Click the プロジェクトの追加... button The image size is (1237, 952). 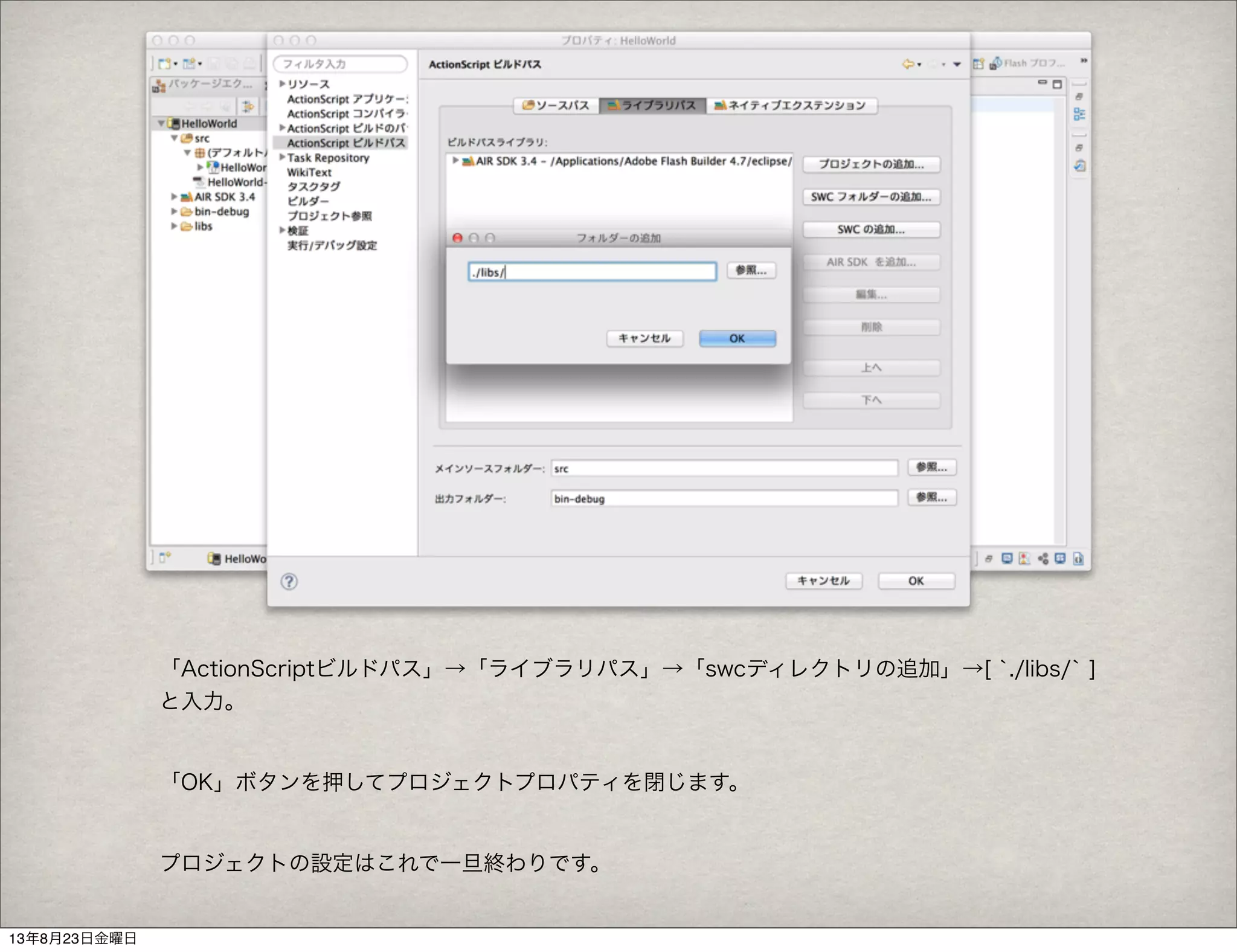pyautogui.click(x=871, y=164)
